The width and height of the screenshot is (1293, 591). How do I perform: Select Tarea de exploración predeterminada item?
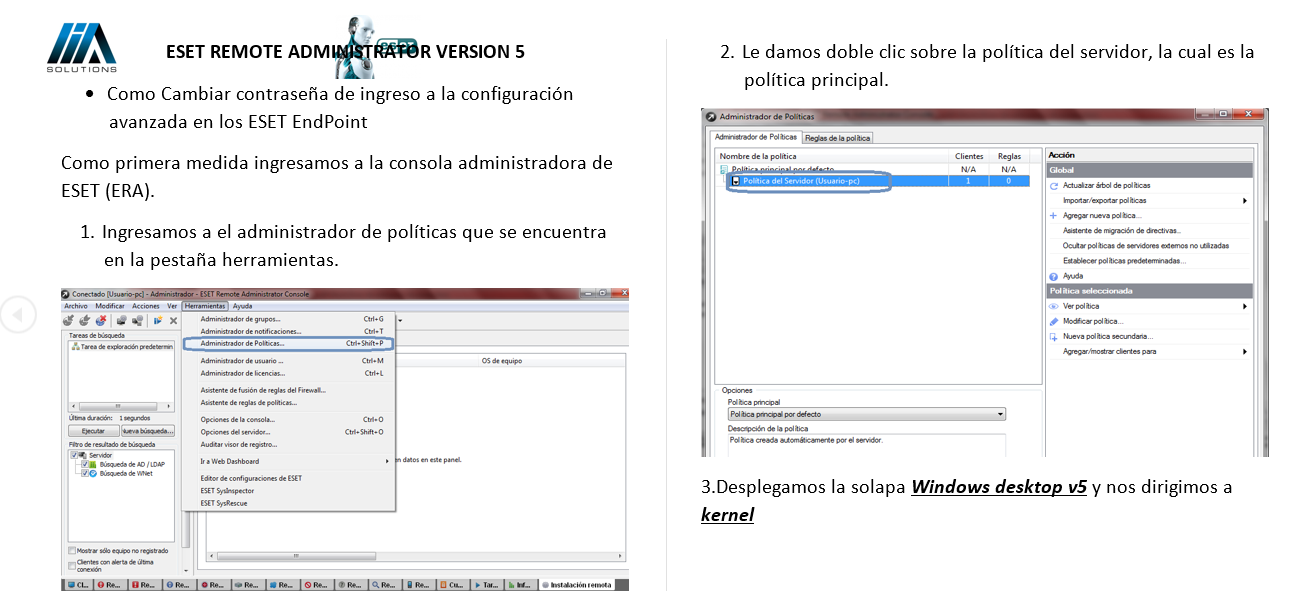122,346
